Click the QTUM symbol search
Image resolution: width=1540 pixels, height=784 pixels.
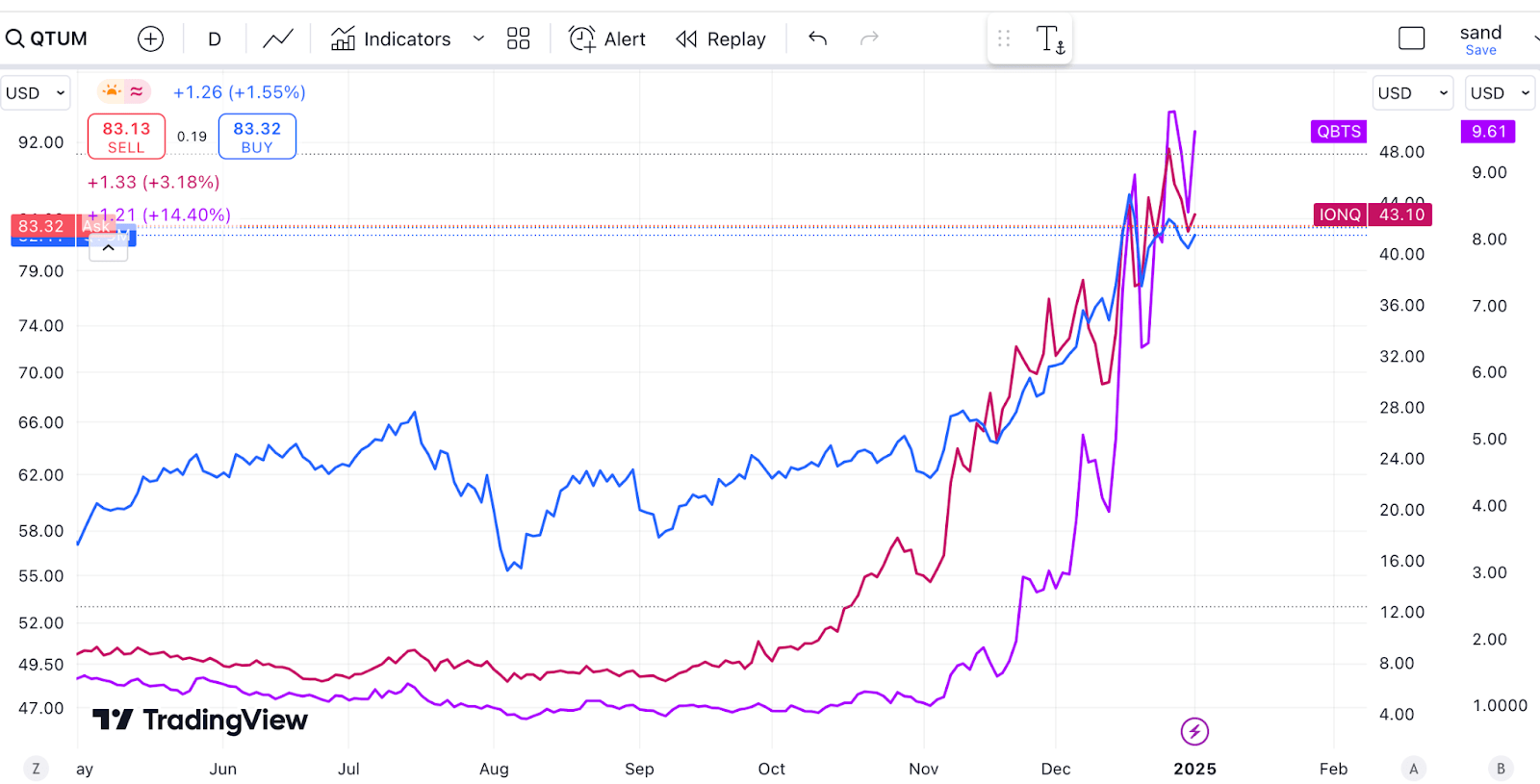pyautogui.click(x=47, y=38)
